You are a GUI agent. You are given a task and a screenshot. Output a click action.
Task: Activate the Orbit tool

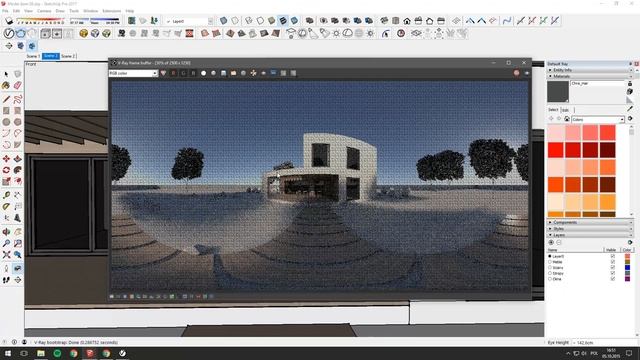click(6, 232)
